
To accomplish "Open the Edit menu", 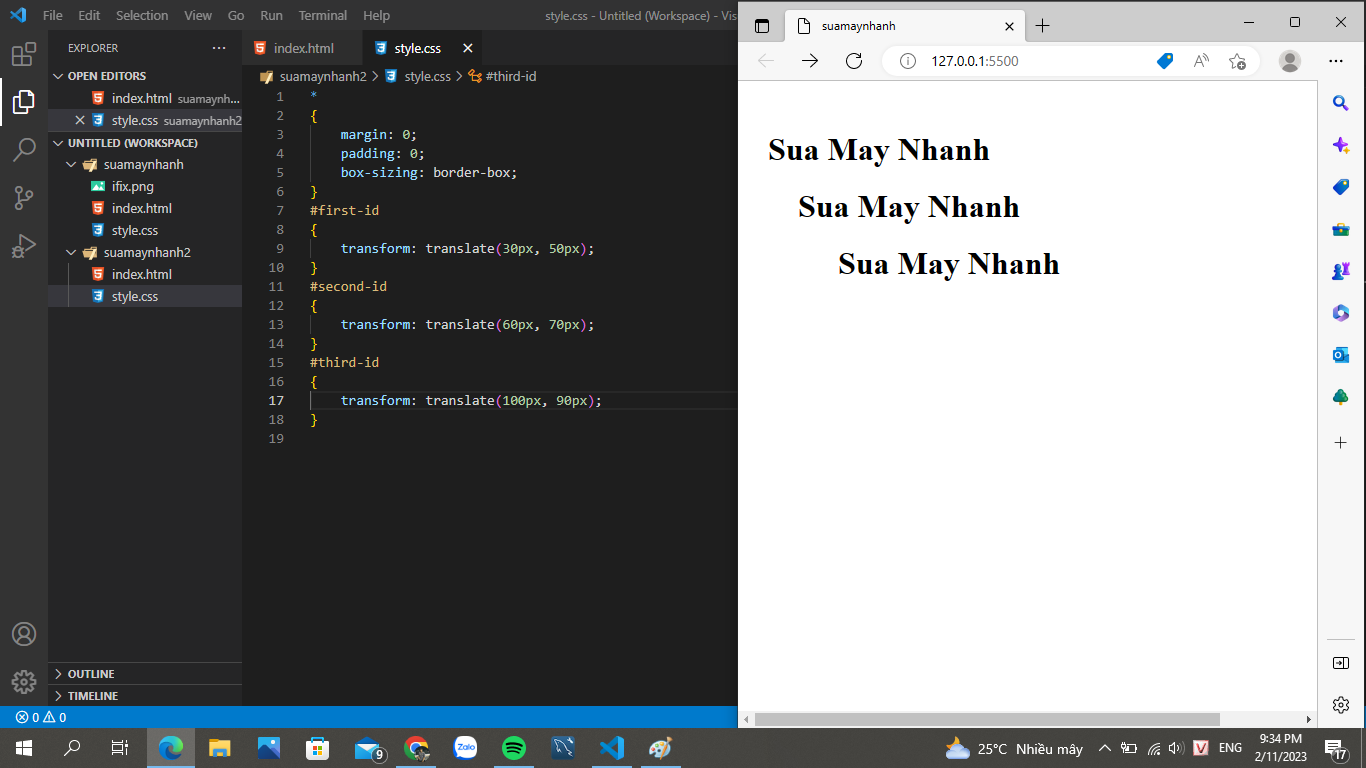I will 89,16.
